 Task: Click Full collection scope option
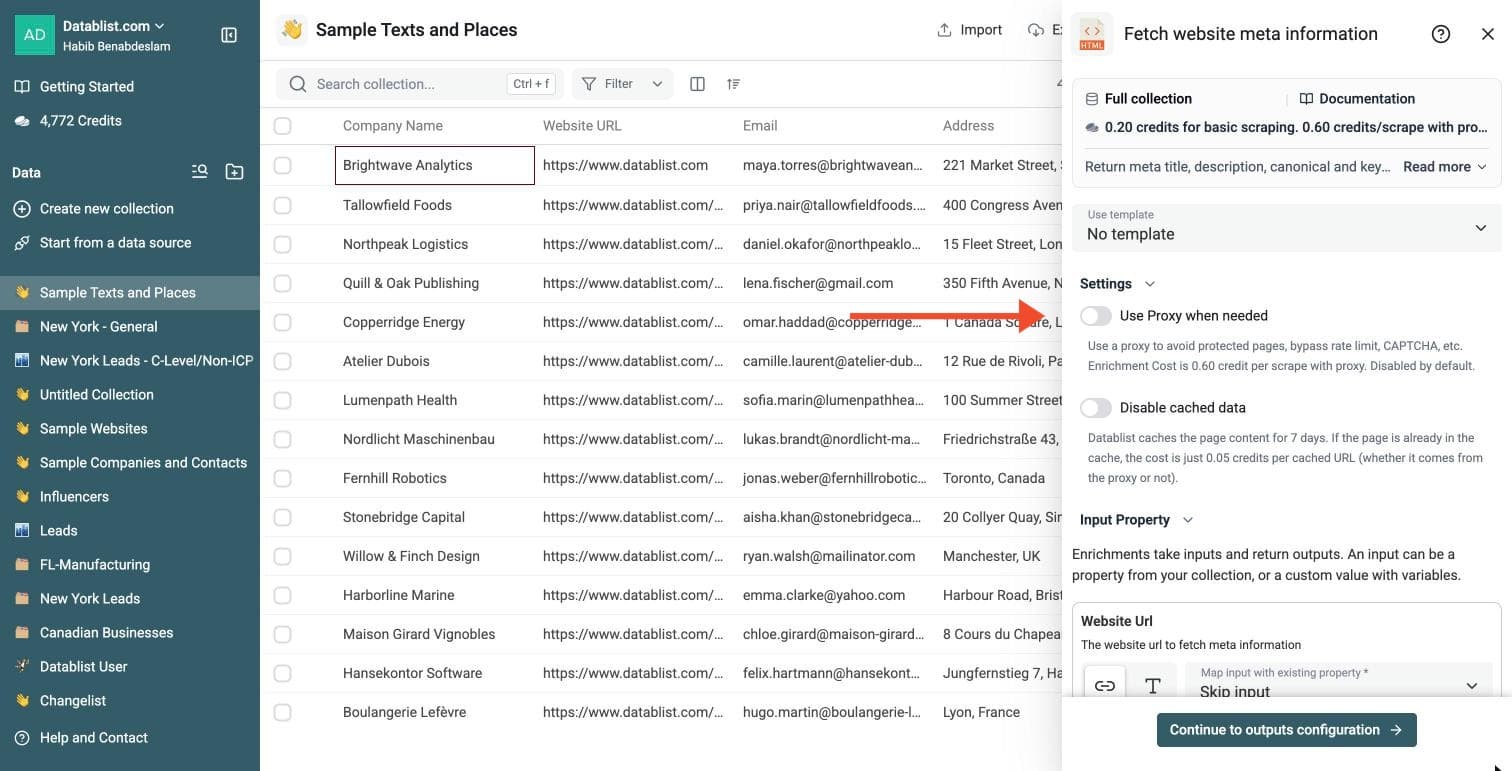[1138, 99]
